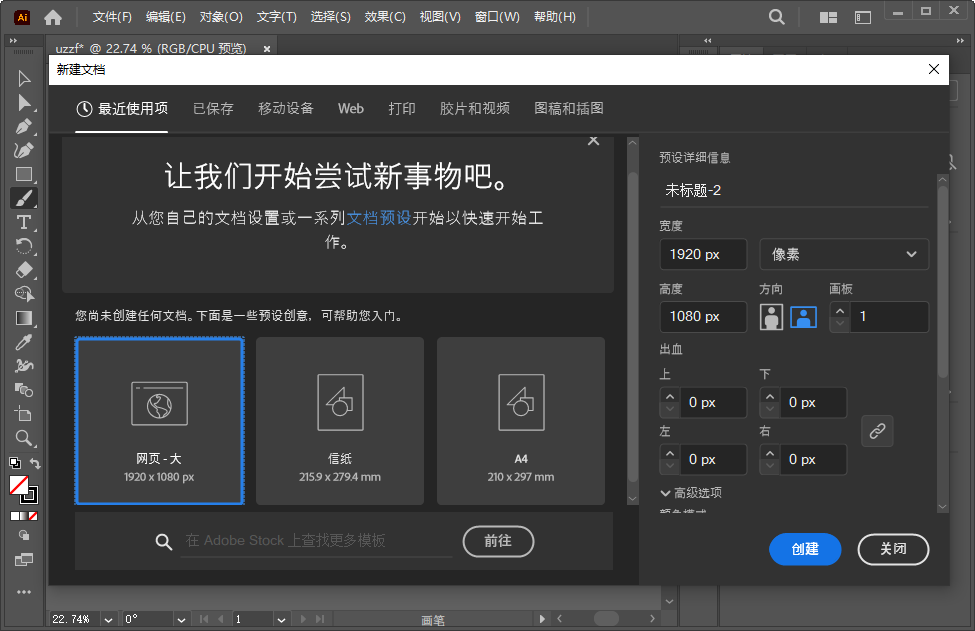Screen dimensions: 975x631
Task: Open the 像素 units dropdown
Action: coord(843,254)
